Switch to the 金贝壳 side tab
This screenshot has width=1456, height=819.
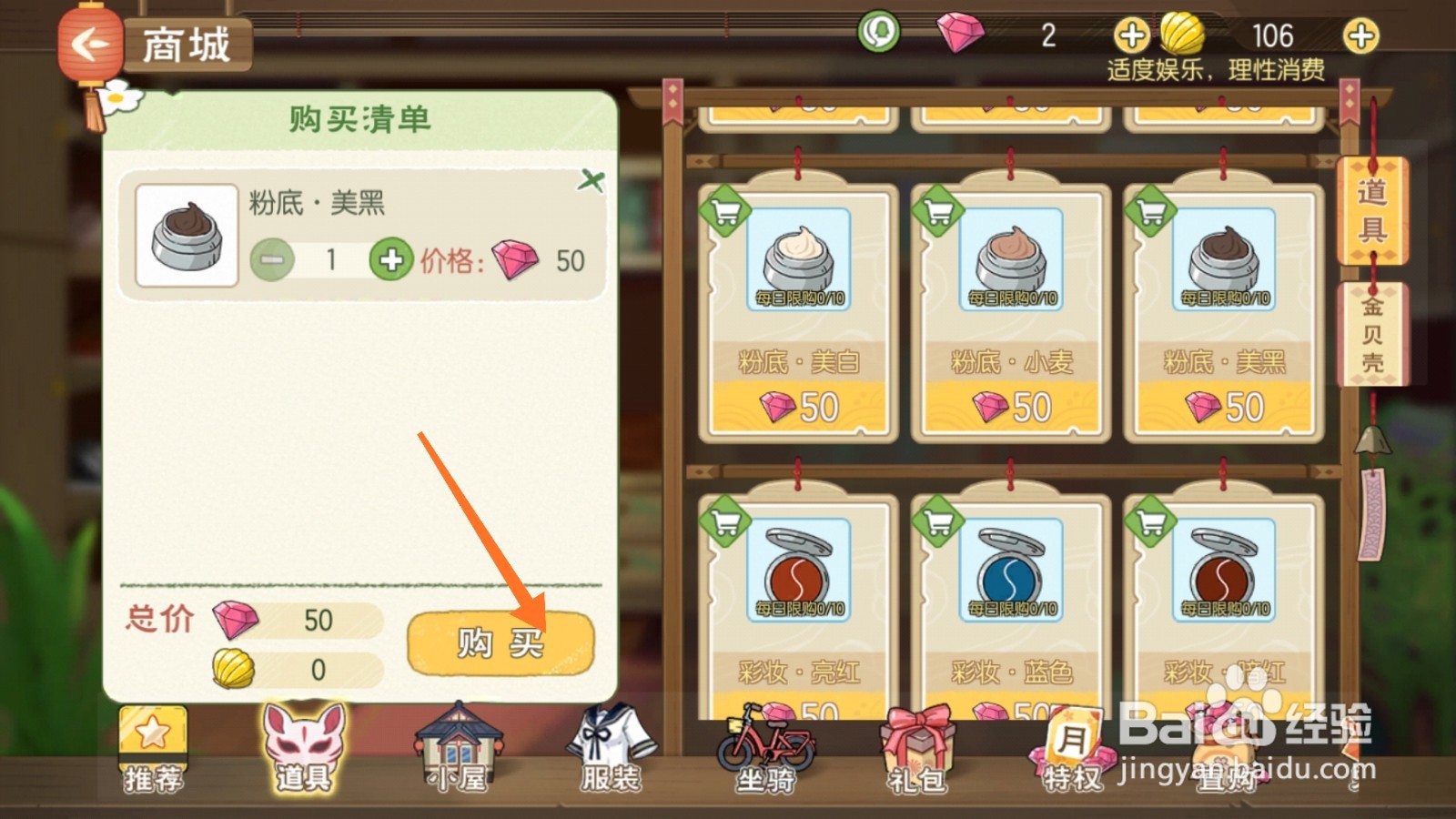point(1372,335)
